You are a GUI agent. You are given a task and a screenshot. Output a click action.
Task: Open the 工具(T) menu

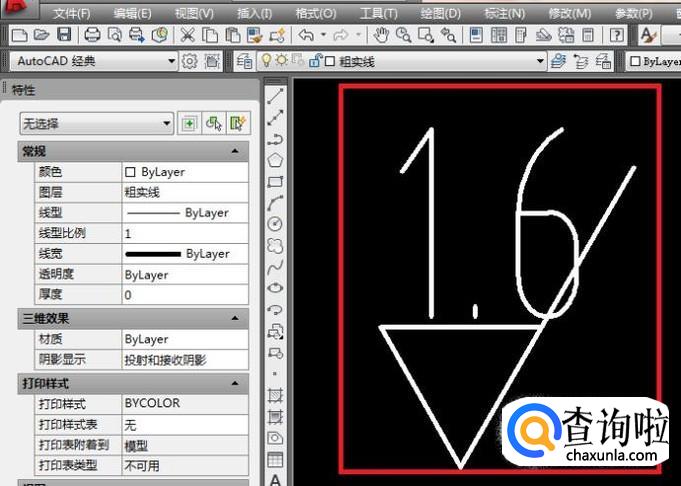tap(378, 14)
